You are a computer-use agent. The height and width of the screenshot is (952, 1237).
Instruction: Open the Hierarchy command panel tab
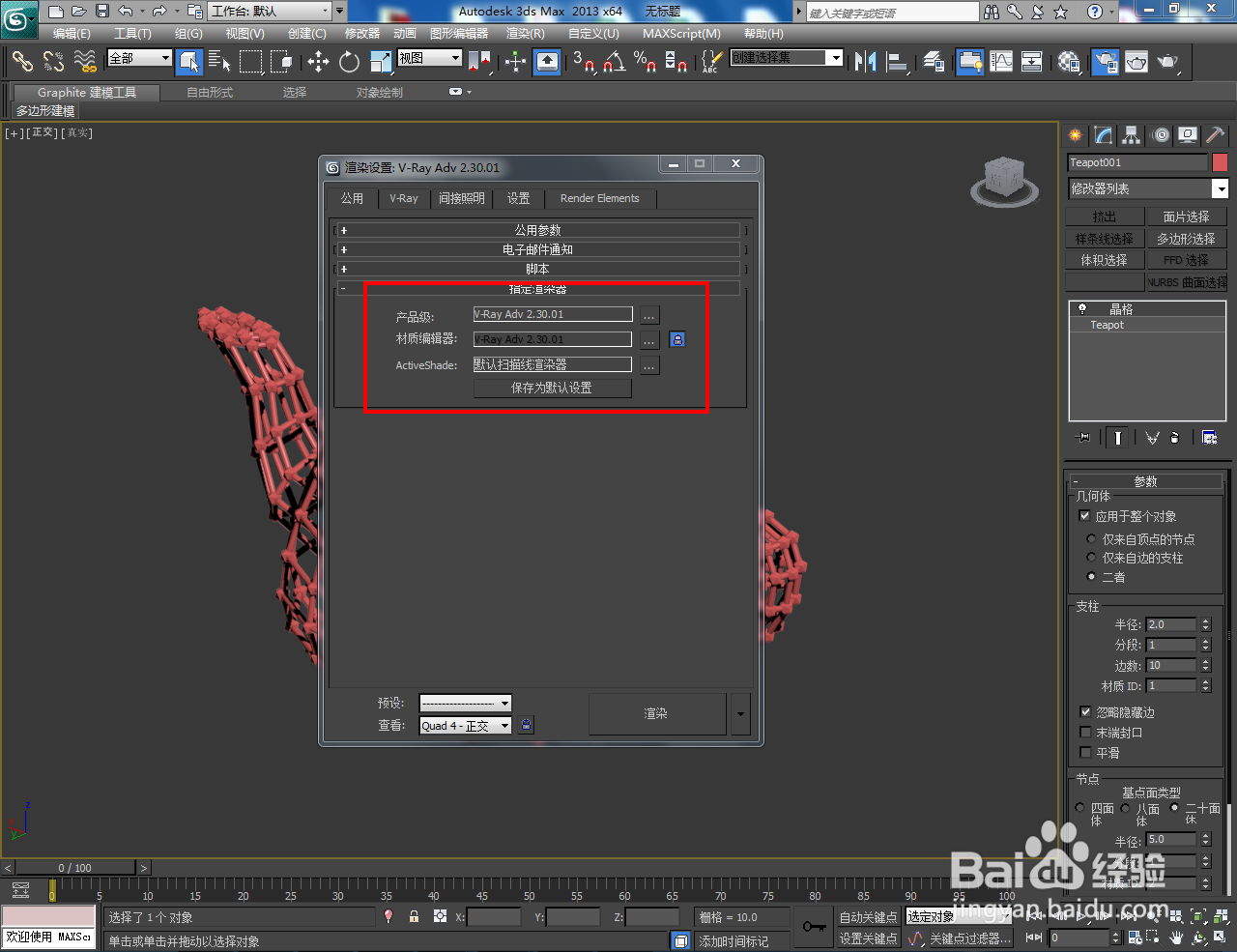tap(1132, 135)
